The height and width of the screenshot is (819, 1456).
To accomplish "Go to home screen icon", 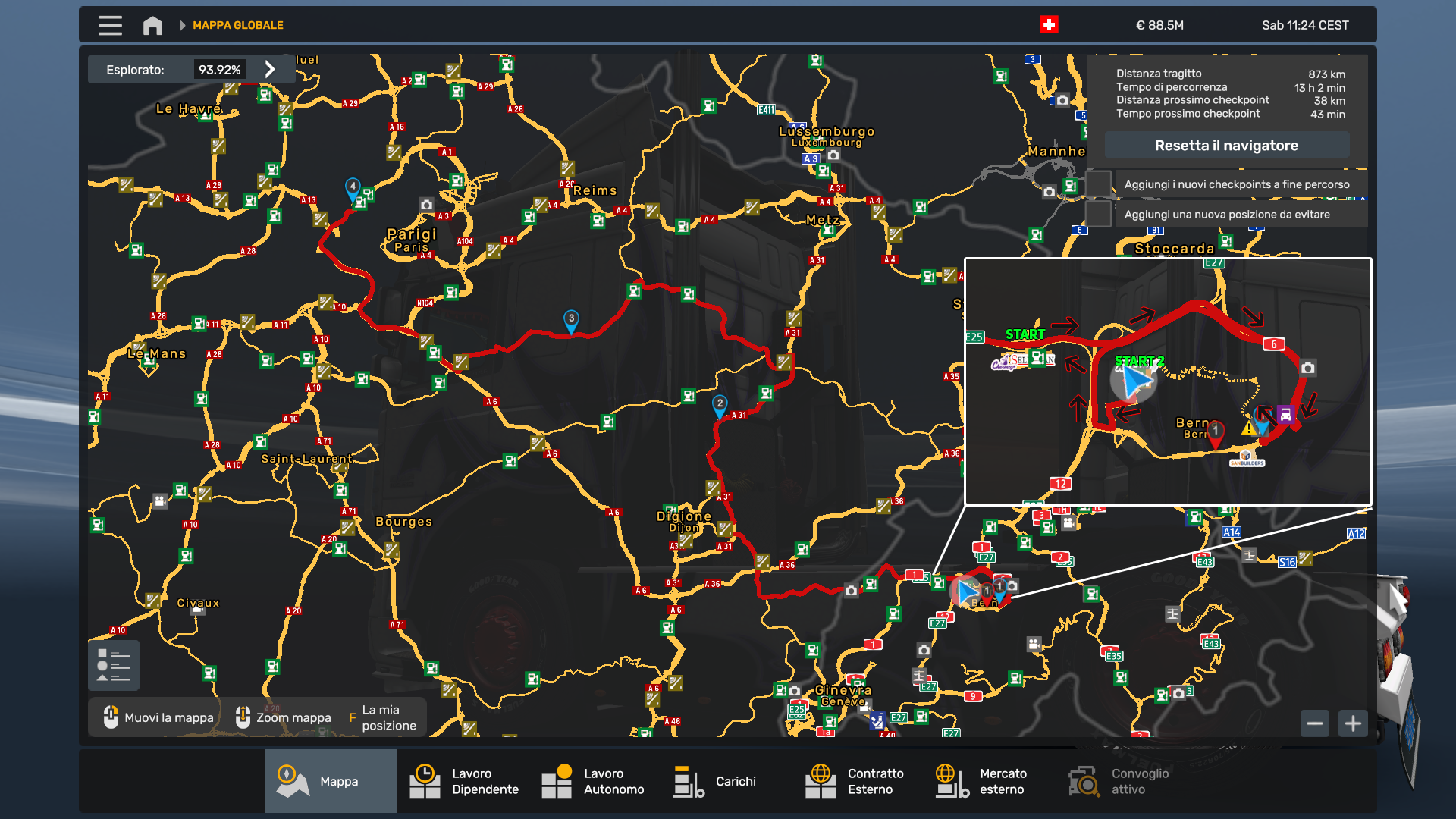I will 152,25.
